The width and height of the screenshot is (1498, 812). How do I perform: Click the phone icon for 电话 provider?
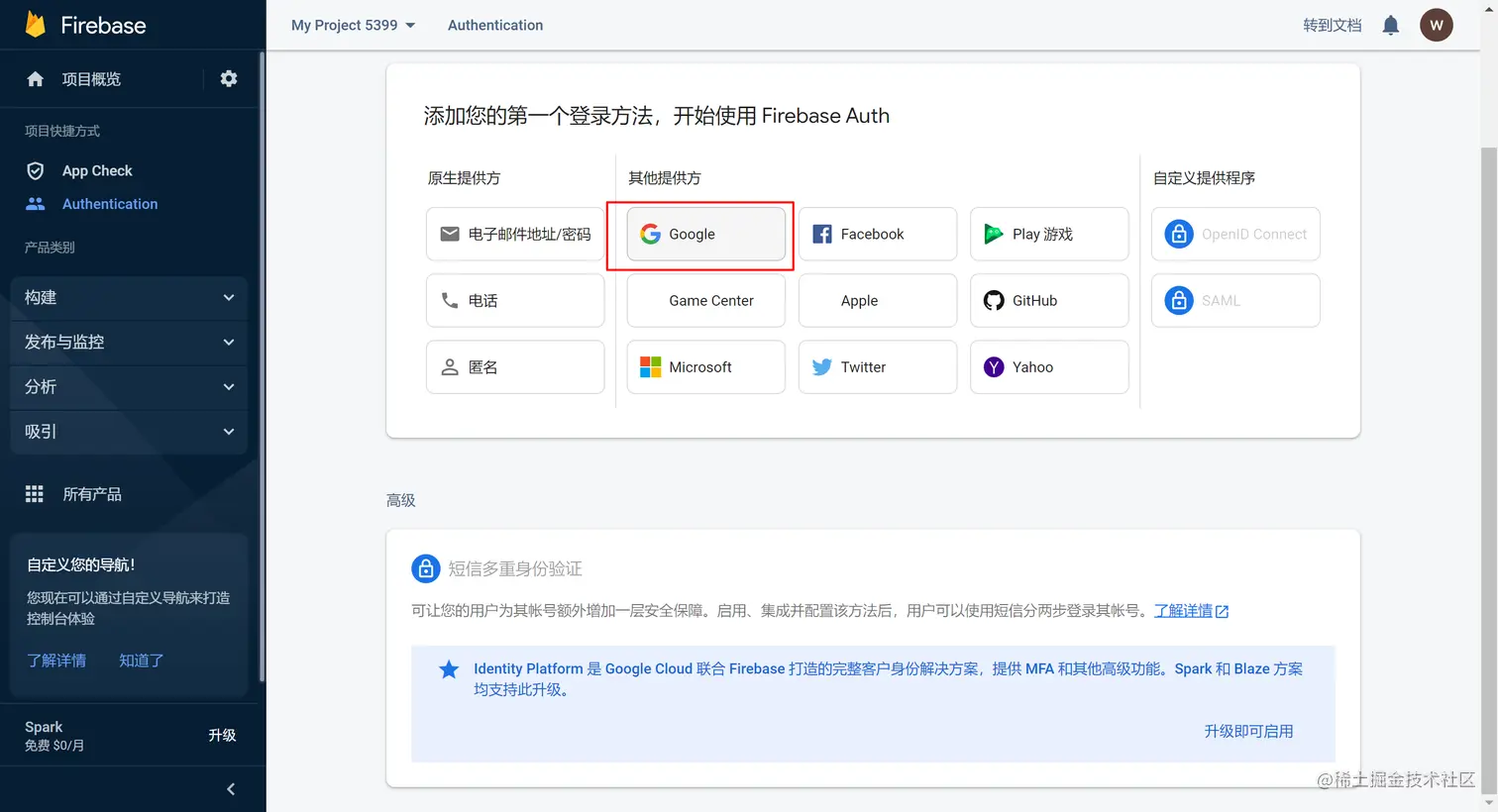point(450,300)
